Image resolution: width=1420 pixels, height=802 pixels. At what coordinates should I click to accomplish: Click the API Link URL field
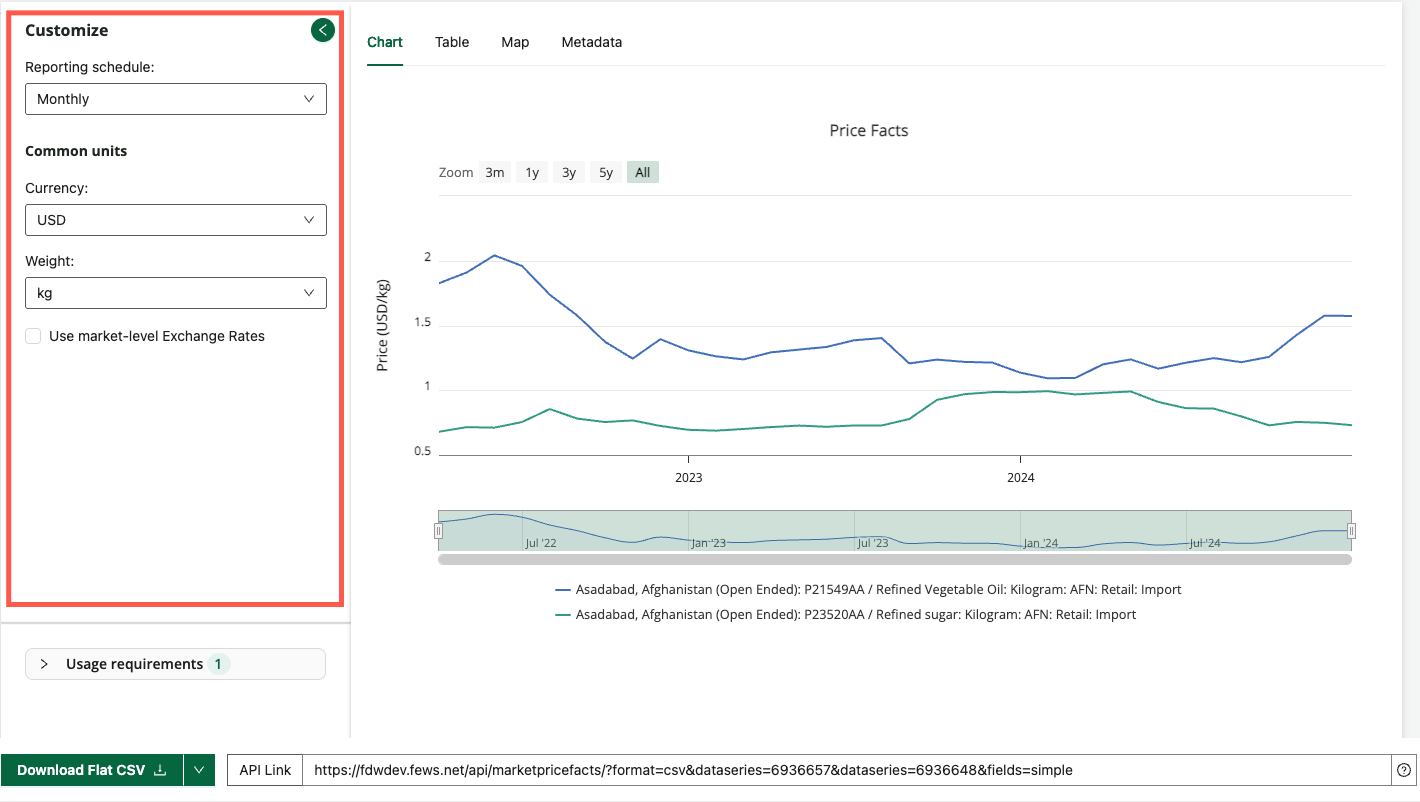846,770
